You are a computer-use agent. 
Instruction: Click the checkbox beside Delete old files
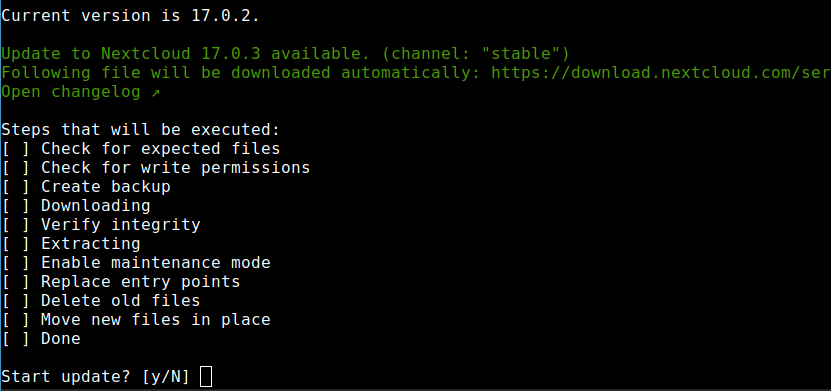(15, 300)
